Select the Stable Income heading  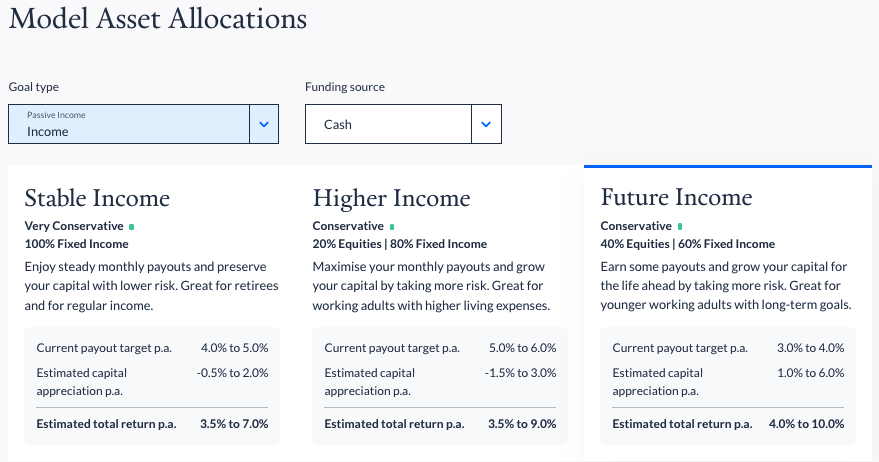point(97,198)
